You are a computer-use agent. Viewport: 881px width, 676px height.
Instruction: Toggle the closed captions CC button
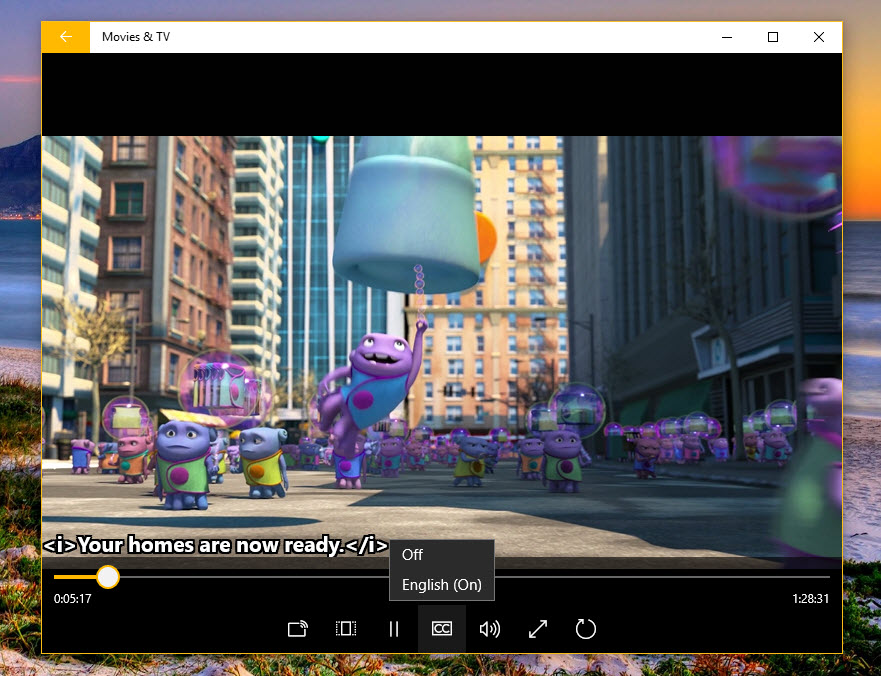coord(442,628)
